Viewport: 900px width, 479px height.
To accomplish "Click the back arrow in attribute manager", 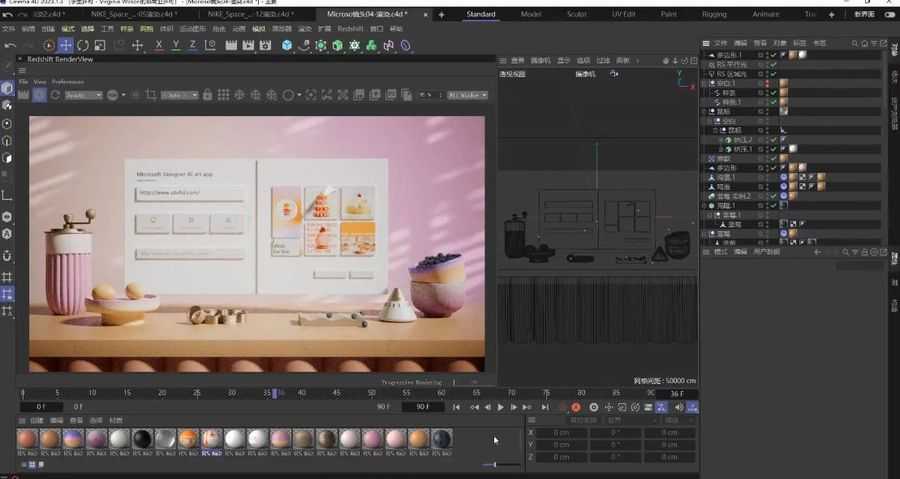I will pos(817,252).
